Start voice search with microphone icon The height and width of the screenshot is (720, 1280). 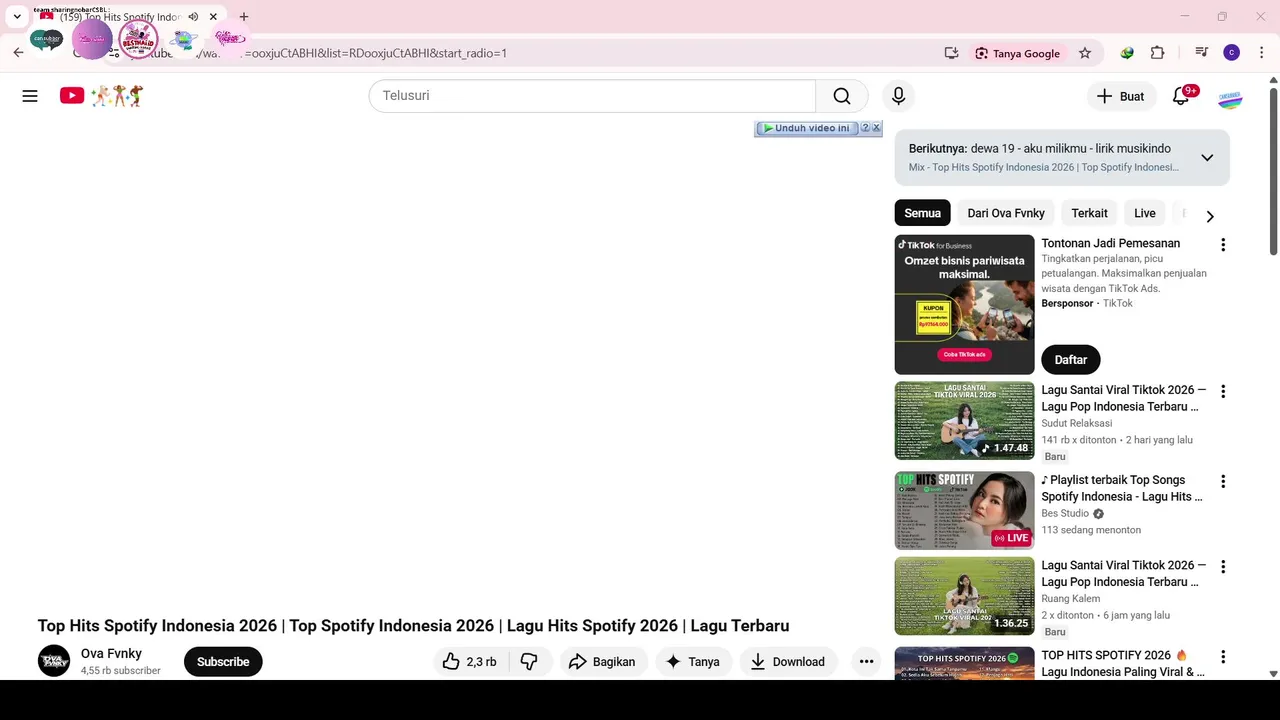tap(898, 96)
